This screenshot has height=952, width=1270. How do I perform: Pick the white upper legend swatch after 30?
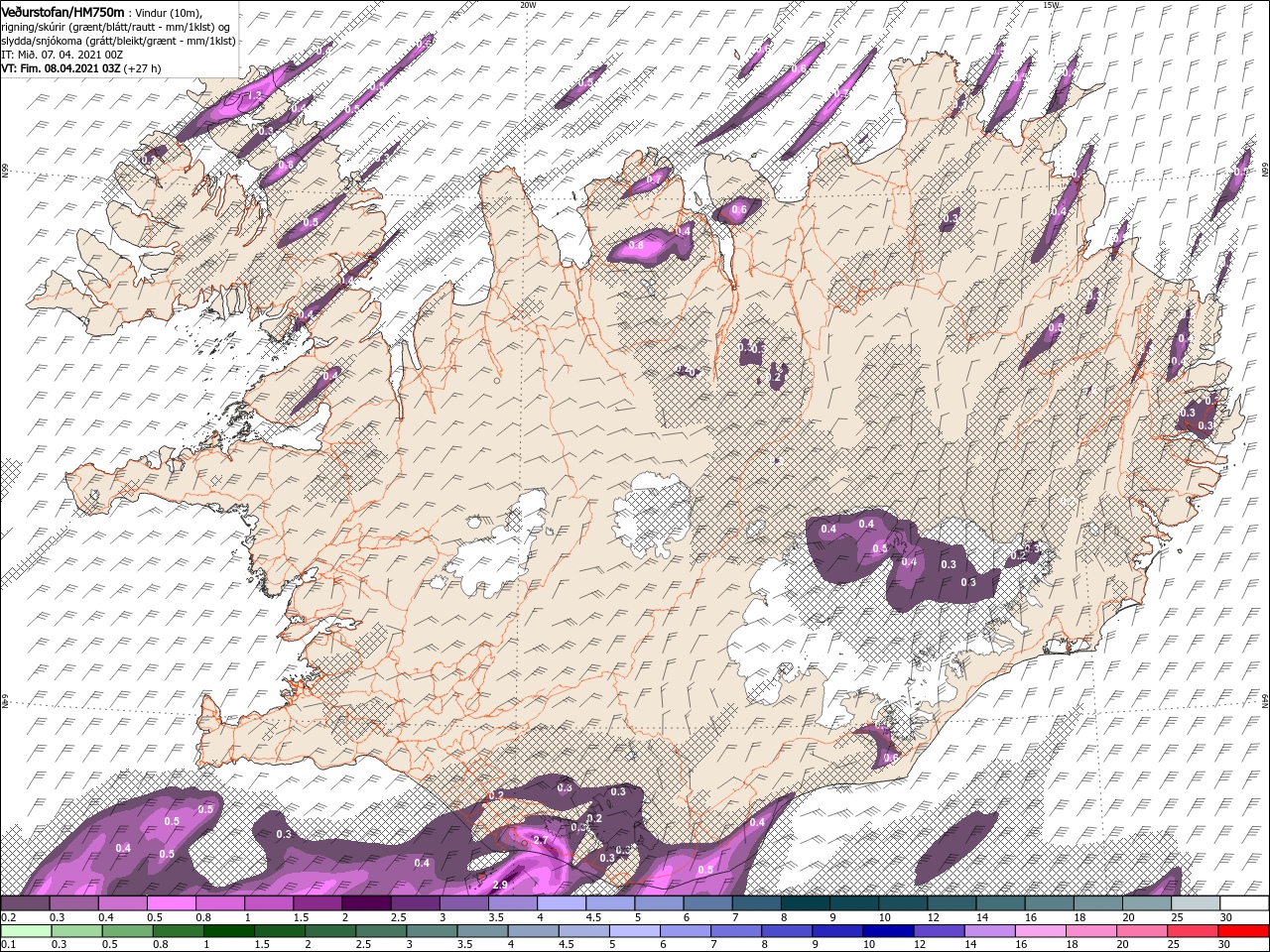pyautogui.click(x=1245, y=902)
